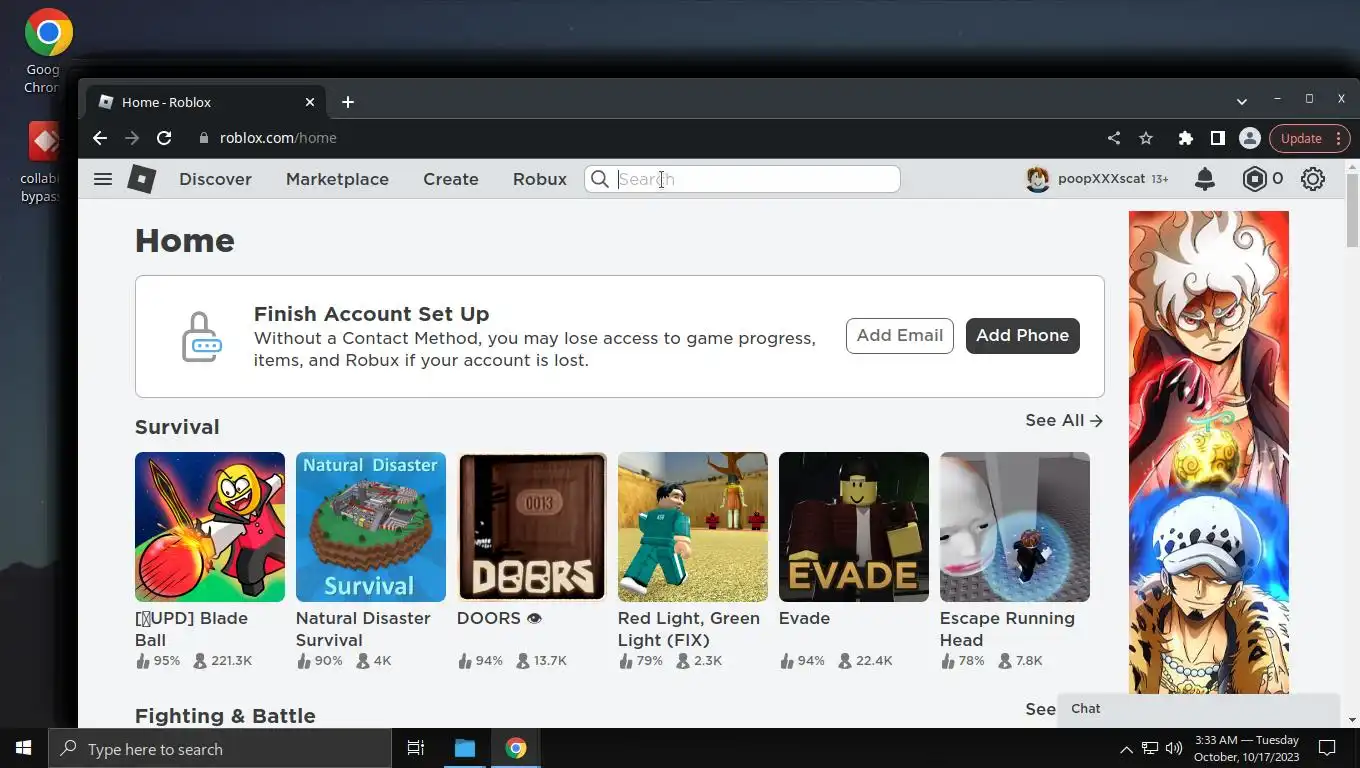Click the browser forward arrow
The width and height of the screenshot is (1360, 768).
point(132,138)
